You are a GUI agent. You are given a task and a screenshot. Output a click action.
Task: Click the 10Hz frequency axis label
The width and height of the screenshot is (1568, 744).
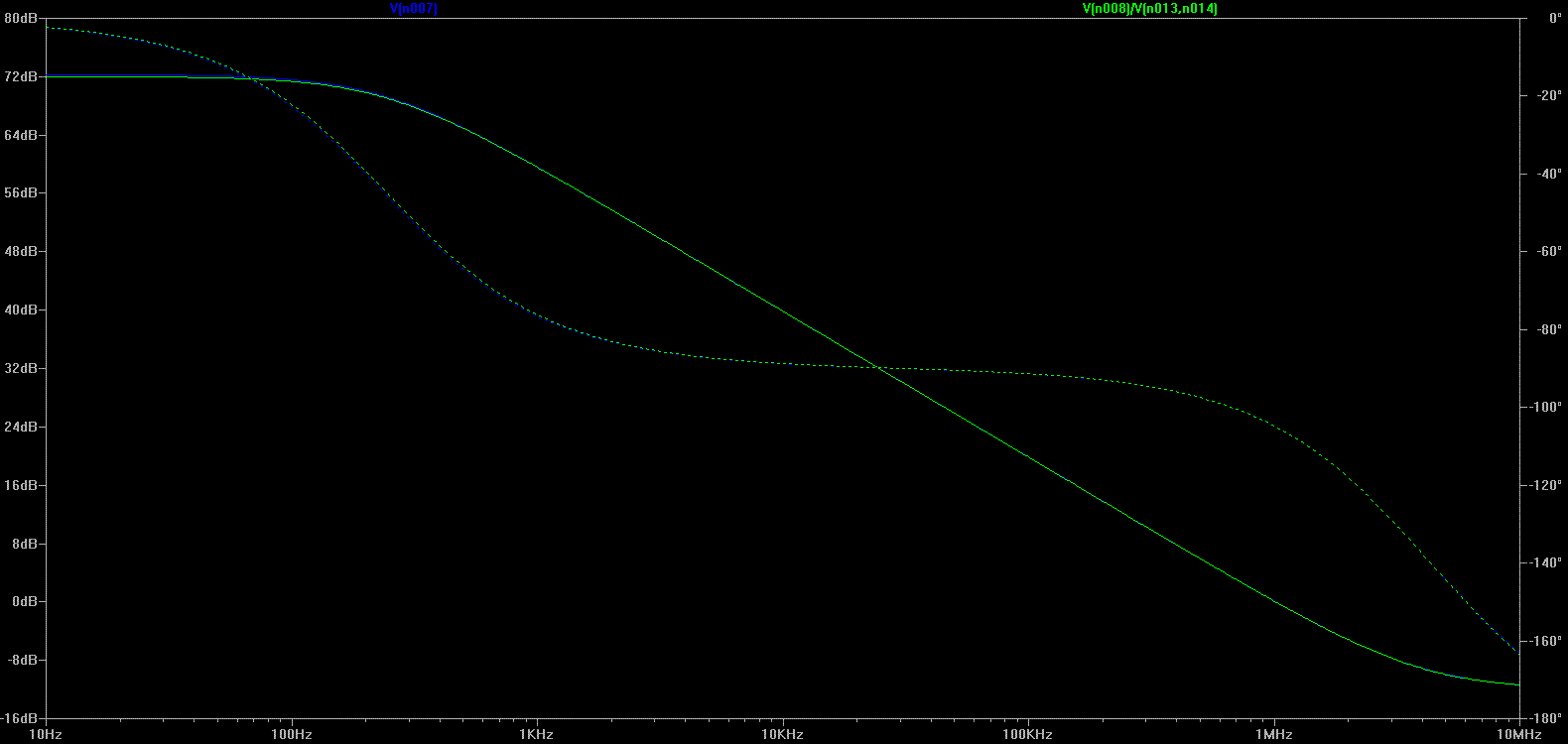(46, 735)
